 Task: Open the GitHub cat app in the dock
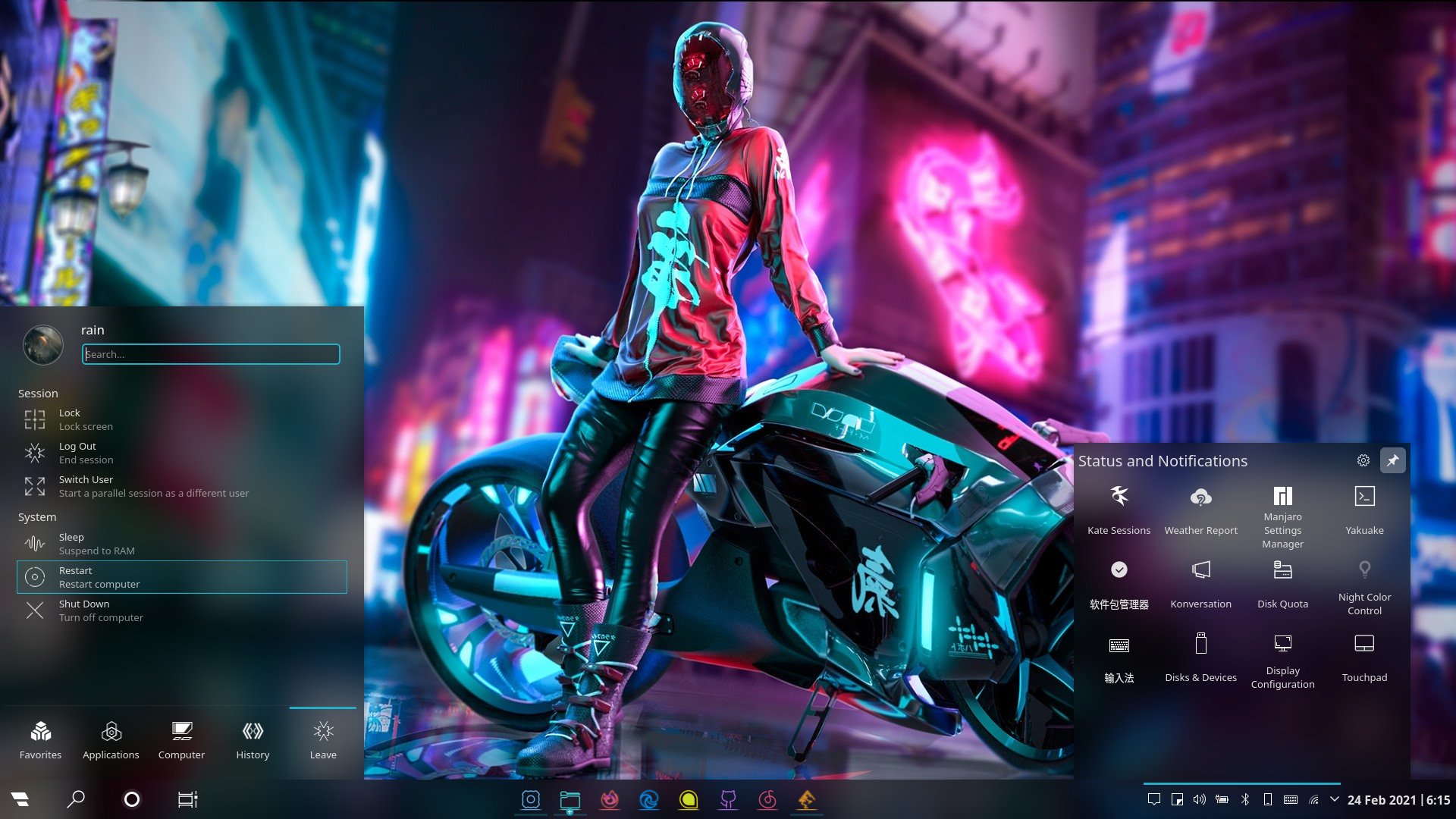pos(728,799)
